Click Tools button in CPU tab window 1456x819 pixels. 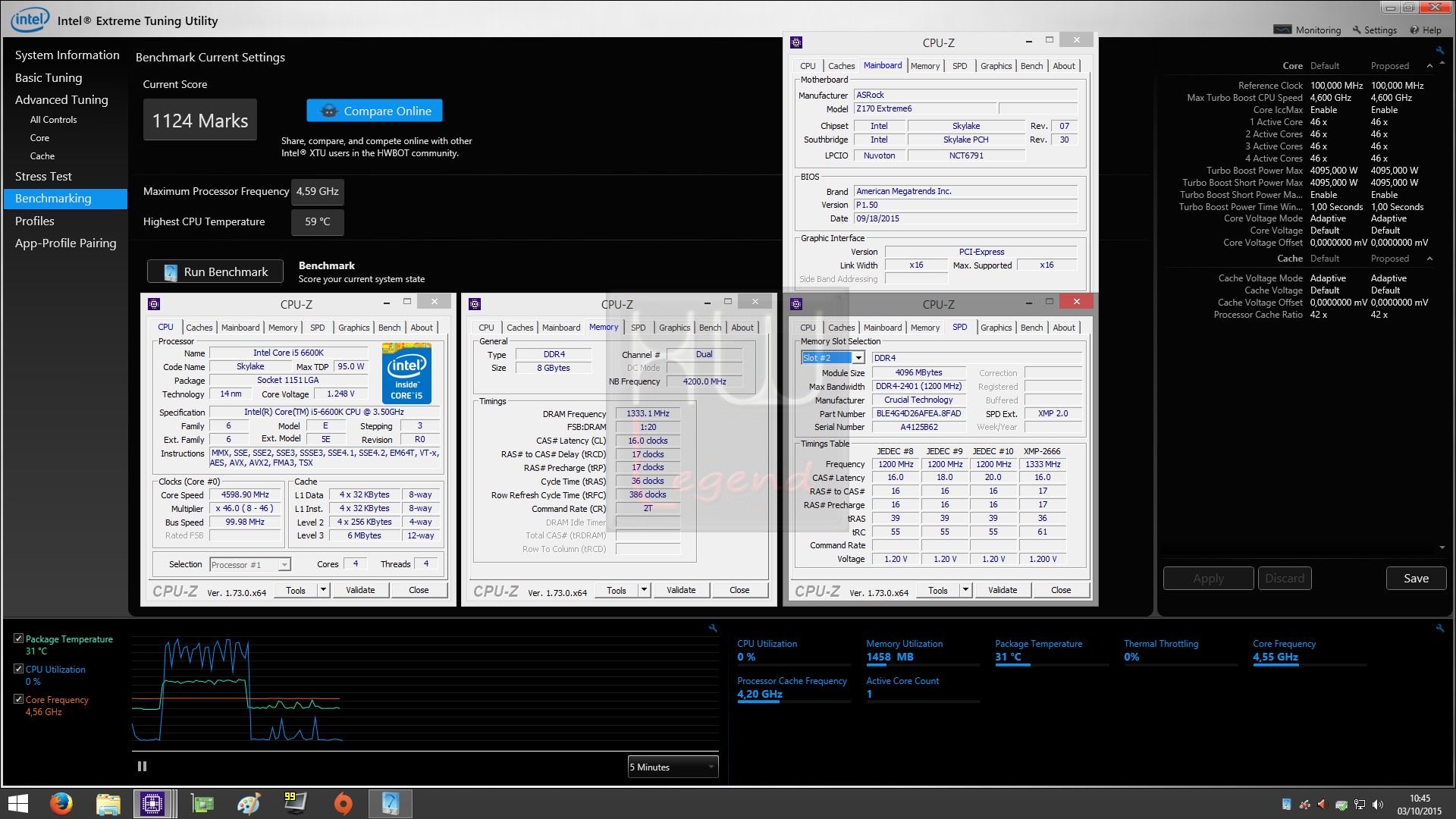296,590
